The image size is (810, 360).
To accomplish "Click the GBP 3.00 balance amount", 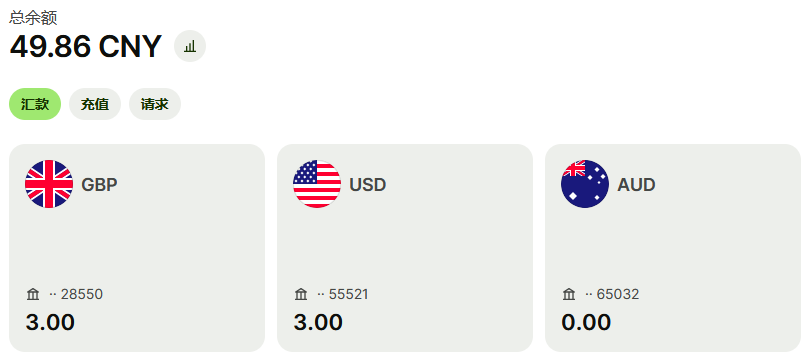I will (50, 322).
